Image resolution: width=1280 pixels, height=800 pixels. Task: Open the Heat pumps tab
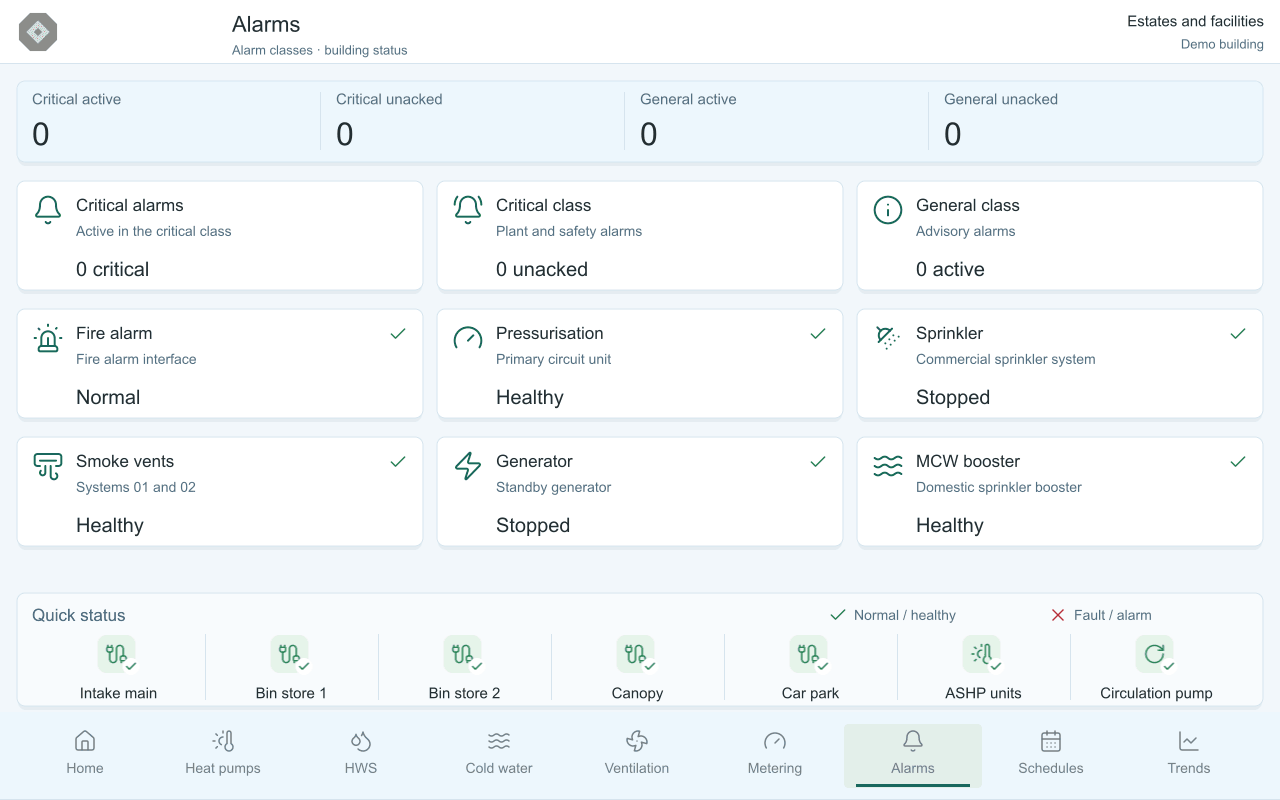tap(223, 754)
